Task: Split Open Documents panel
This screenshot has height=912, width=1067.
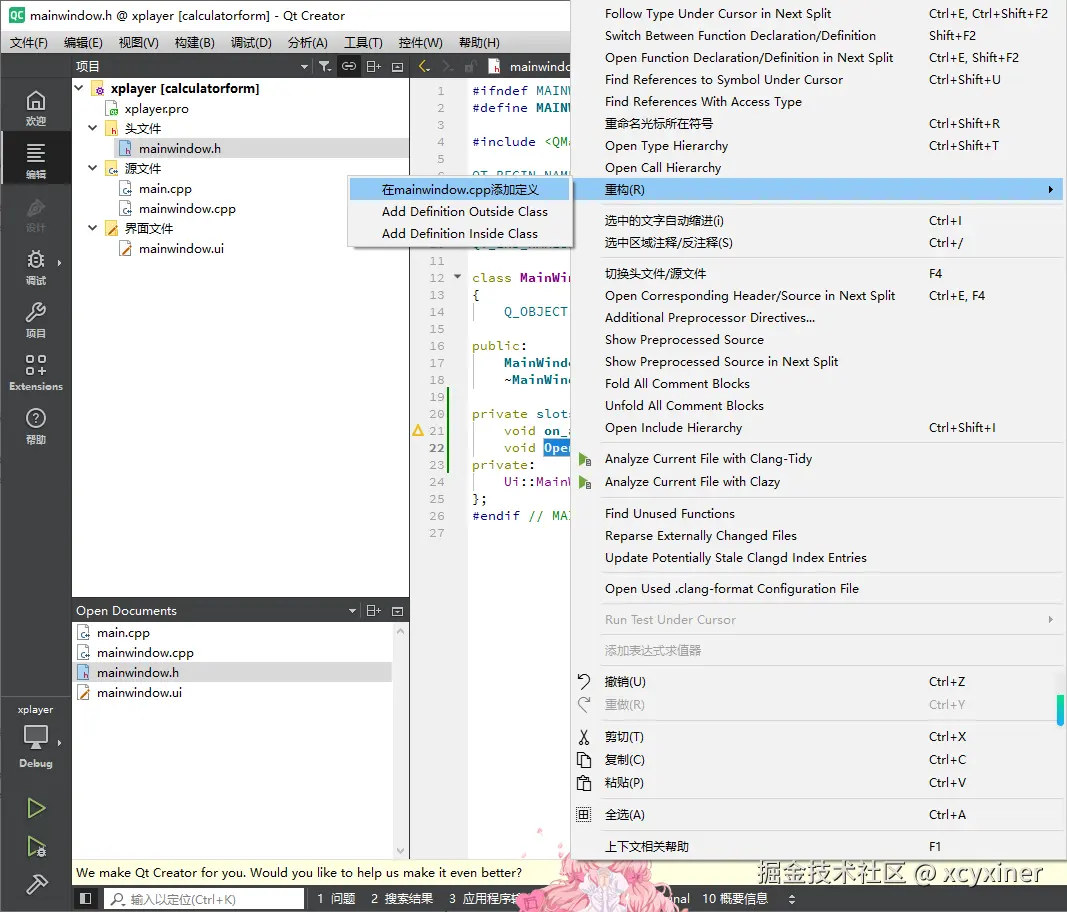Action: (x=374, y=610)
